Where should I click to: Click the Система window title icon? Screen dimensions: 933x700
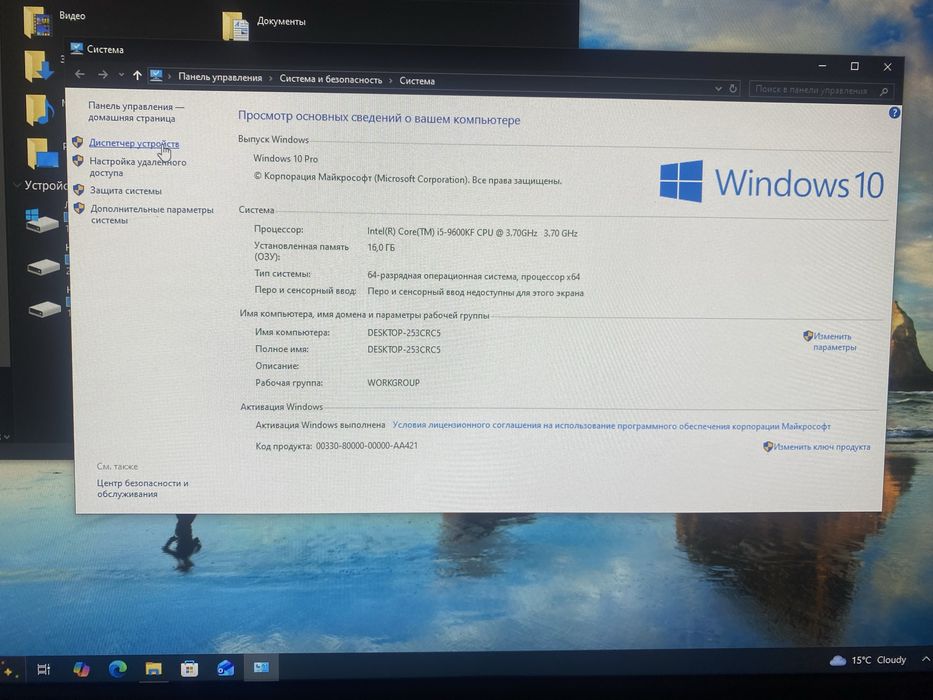(76, 48)
